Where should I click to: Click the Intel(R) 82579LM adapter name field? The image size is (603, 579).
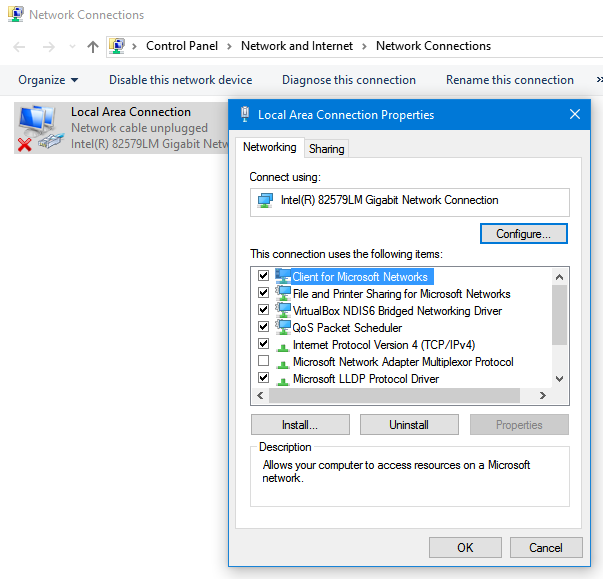410,202
